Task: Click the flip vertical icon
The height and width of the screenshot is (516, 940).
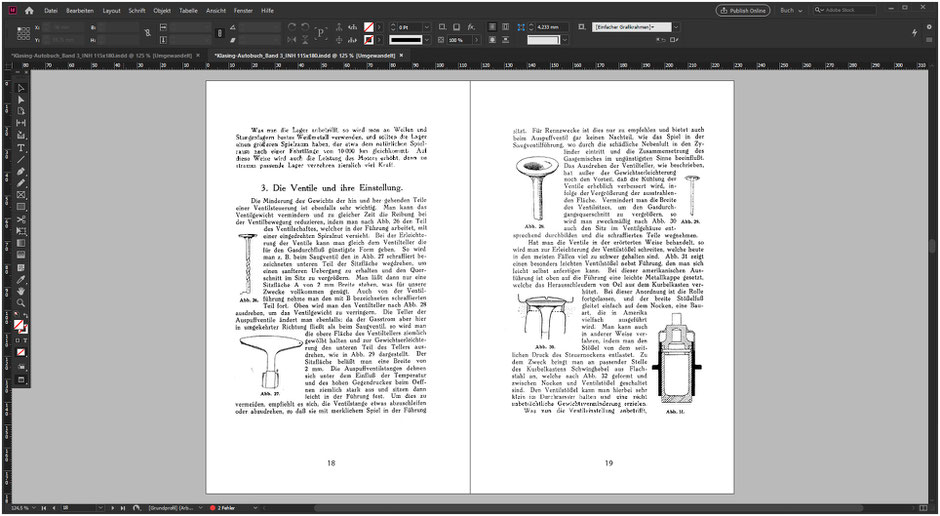Action: 305,40
